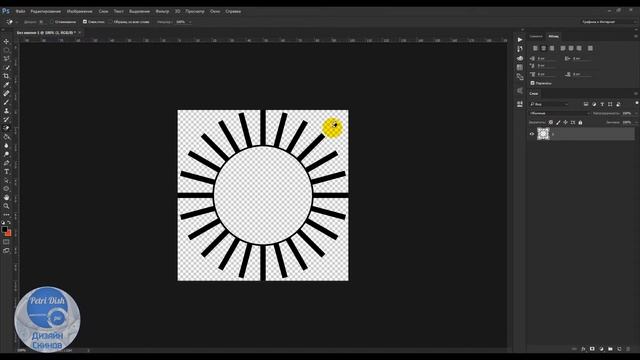Screen dimensions: 640x360
Task: Toggle lock position icon
Action: tap(565, 122)
